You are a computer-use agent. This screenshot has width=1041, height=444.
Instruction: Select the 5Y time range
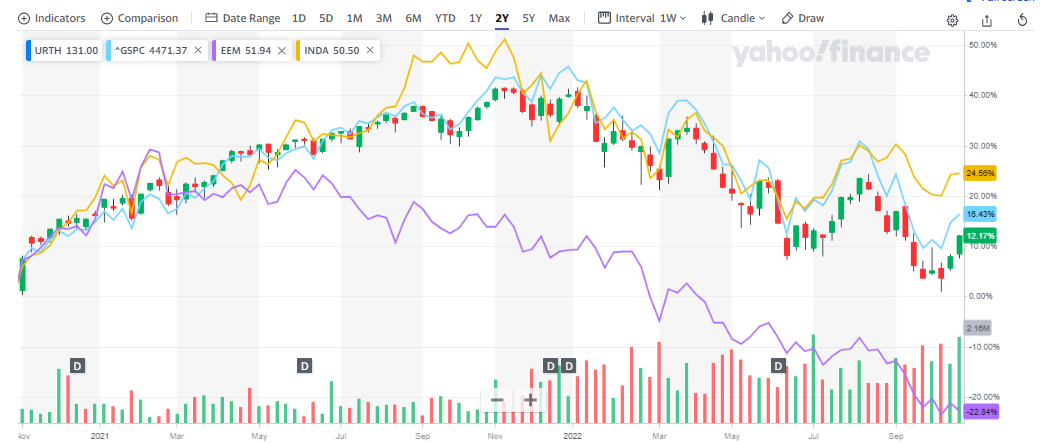528,18
